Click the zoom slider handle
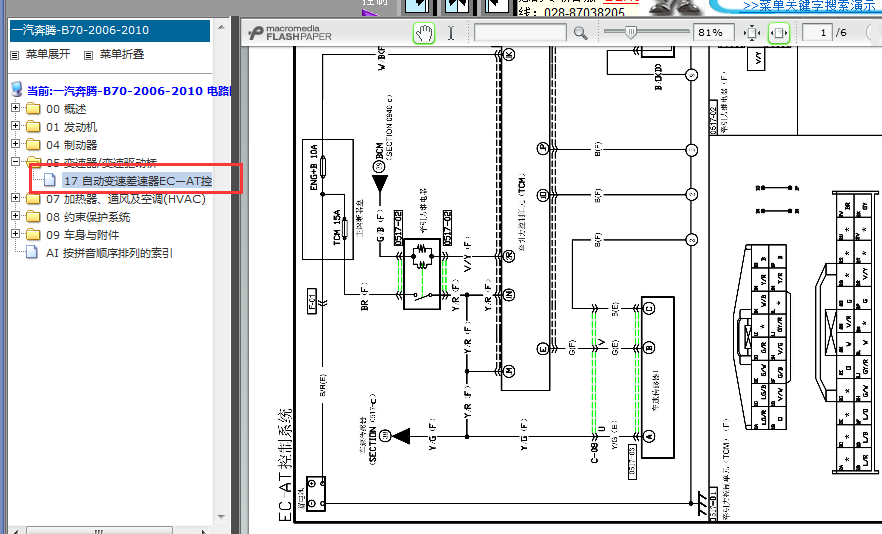Screen dimensions: 882x534 click(x=631, y=33)
